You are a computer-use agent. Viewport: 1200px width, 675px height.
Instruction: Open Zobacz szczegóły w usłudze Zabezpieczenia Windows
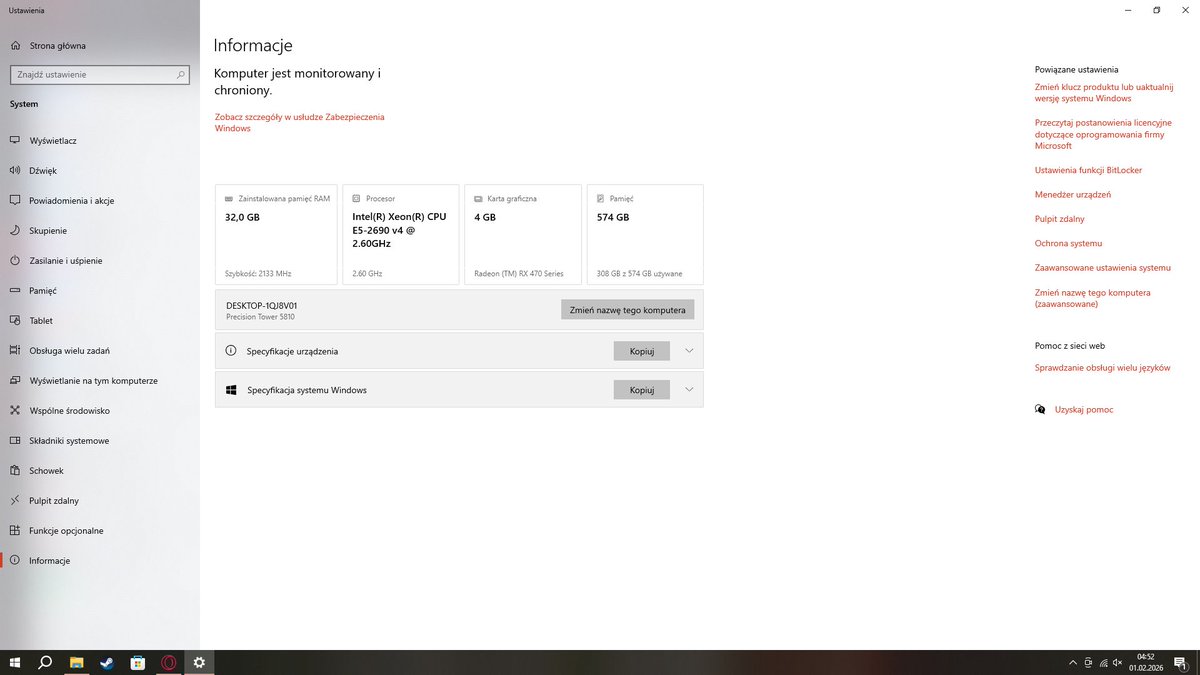pos(299,123)
